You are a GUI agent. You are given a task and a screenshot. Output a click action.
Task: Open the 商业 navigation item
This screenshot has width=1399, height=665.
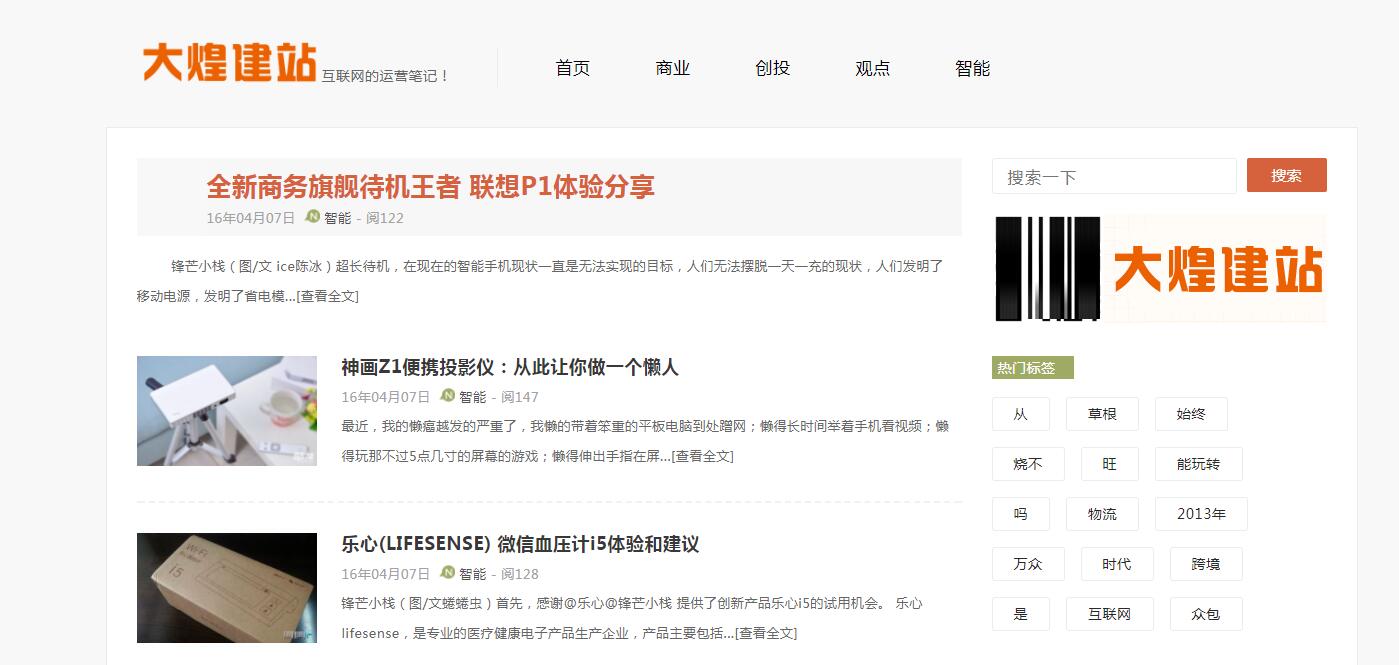pos(673,68)
